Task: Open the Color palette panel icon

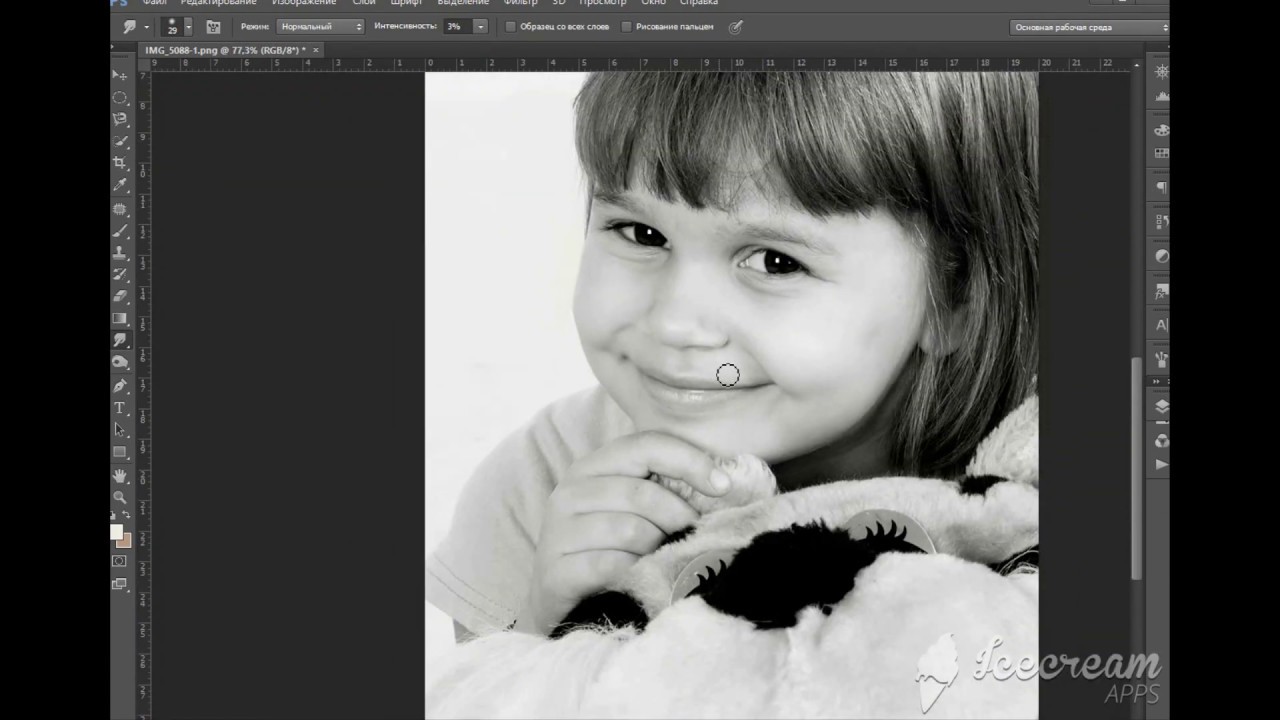Action: pos(1161,130)
